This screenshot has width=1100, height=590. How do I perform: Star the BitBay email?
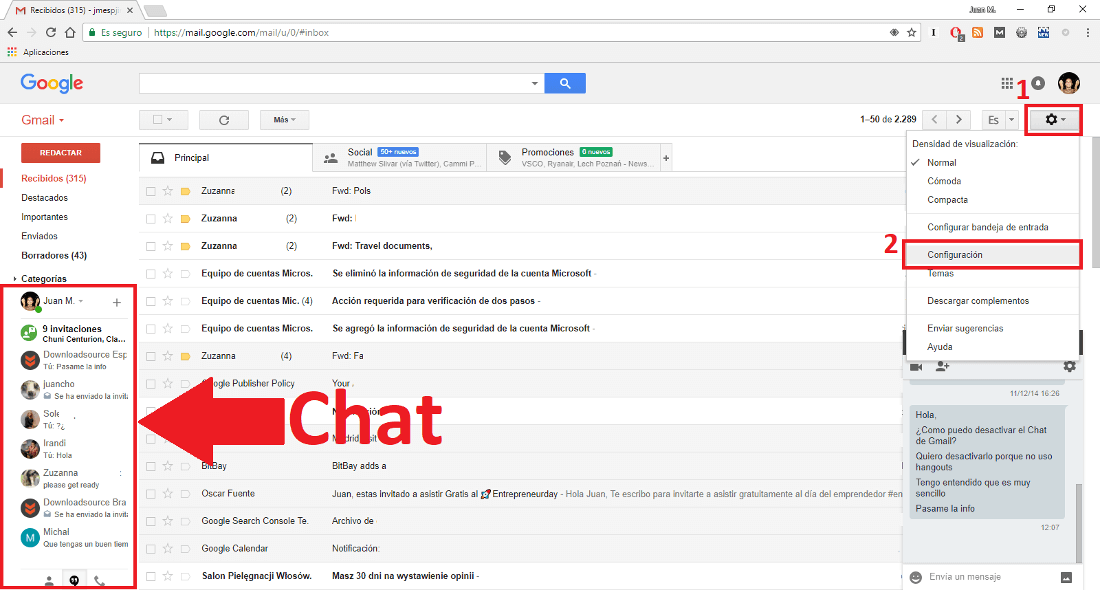click(x=168, y=466)
